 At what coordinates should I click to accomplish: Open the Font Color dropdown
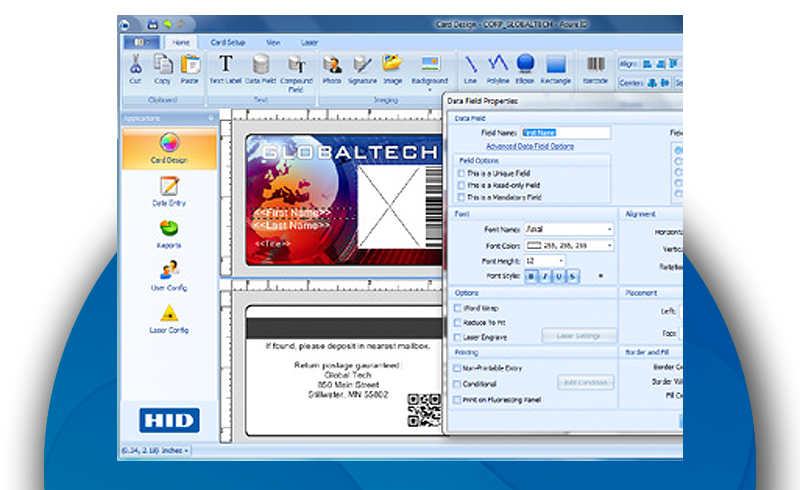(x=609, y=246)
